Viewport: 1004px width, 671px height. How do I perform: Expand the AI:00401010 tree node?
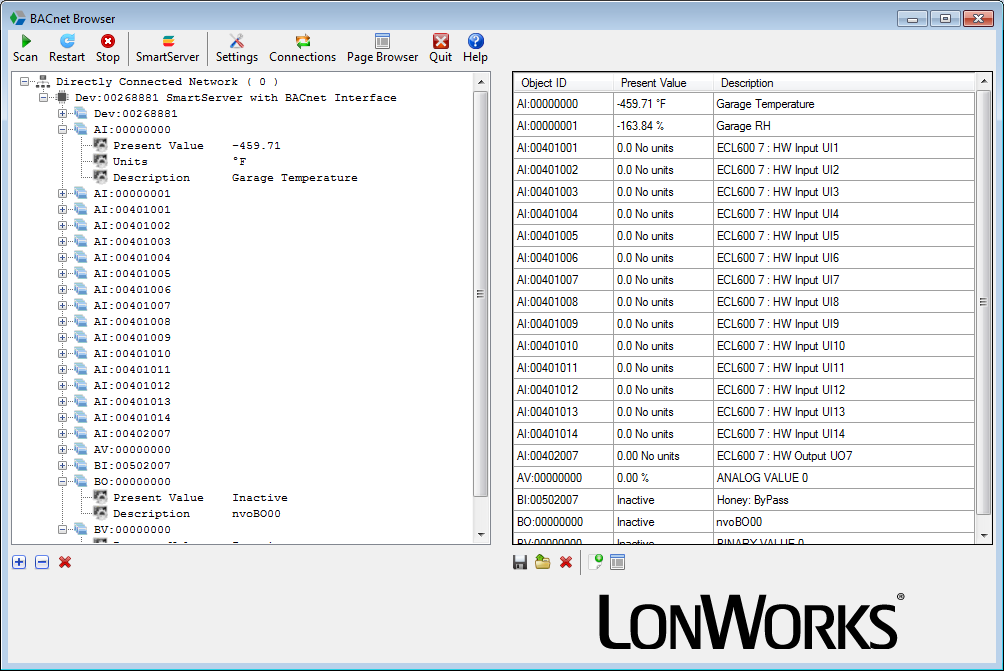click(62, 353)
